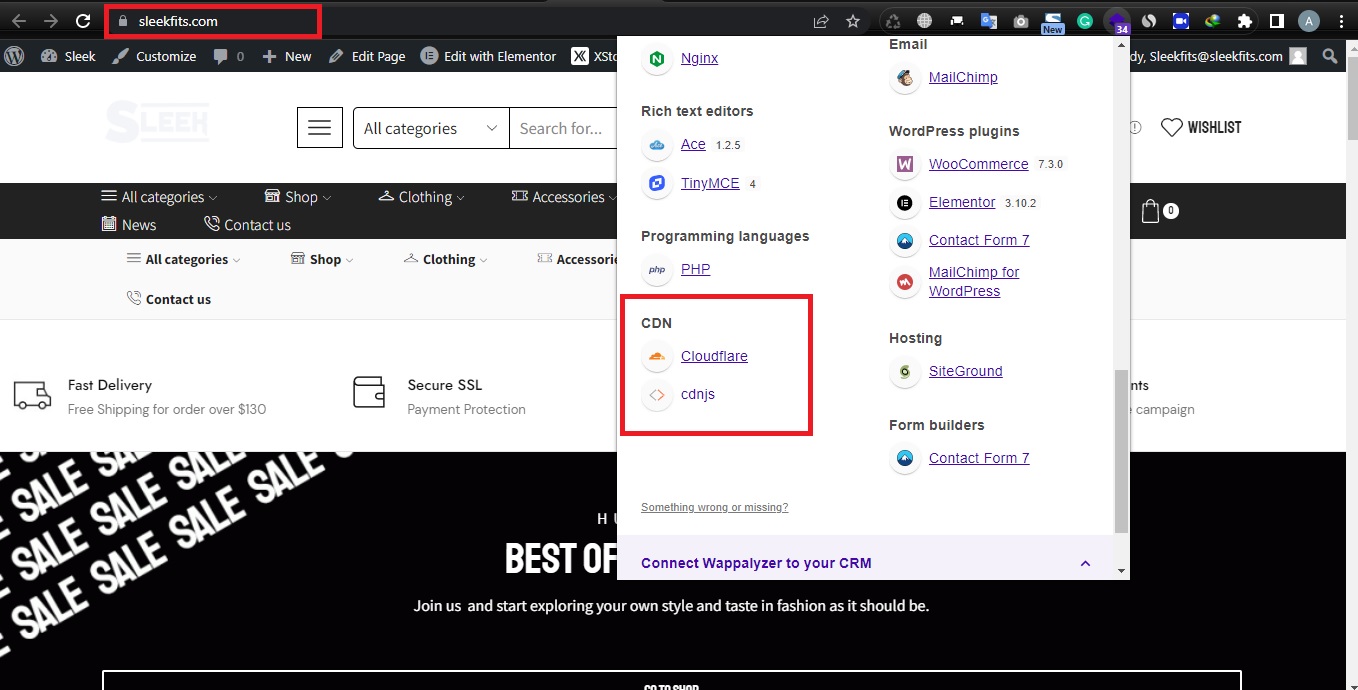The image size is (1358, 690).
Task: Click the Sleek site logo
Action: pyautogui.click(x=157, y=122)
